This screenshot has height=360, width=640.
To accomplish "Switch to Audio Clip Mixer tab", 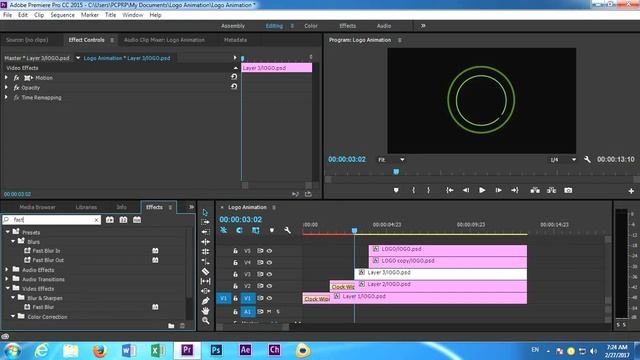I will tap(164, 40).
